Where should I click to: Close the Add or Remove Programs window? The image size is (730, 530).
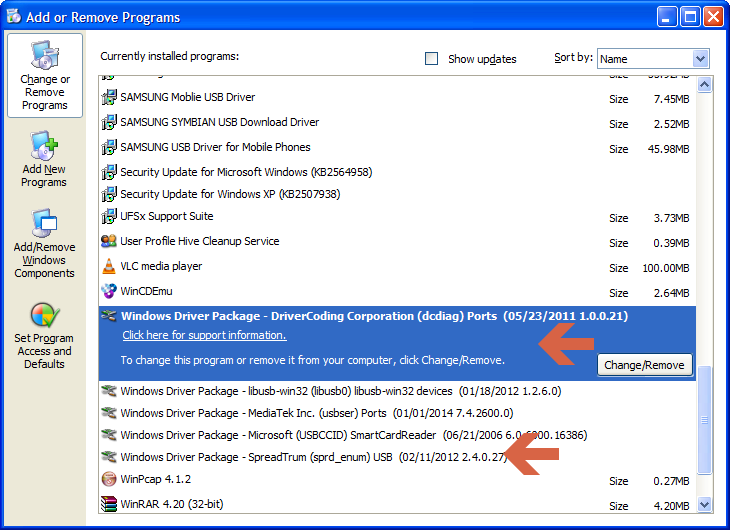click(714, 17)
